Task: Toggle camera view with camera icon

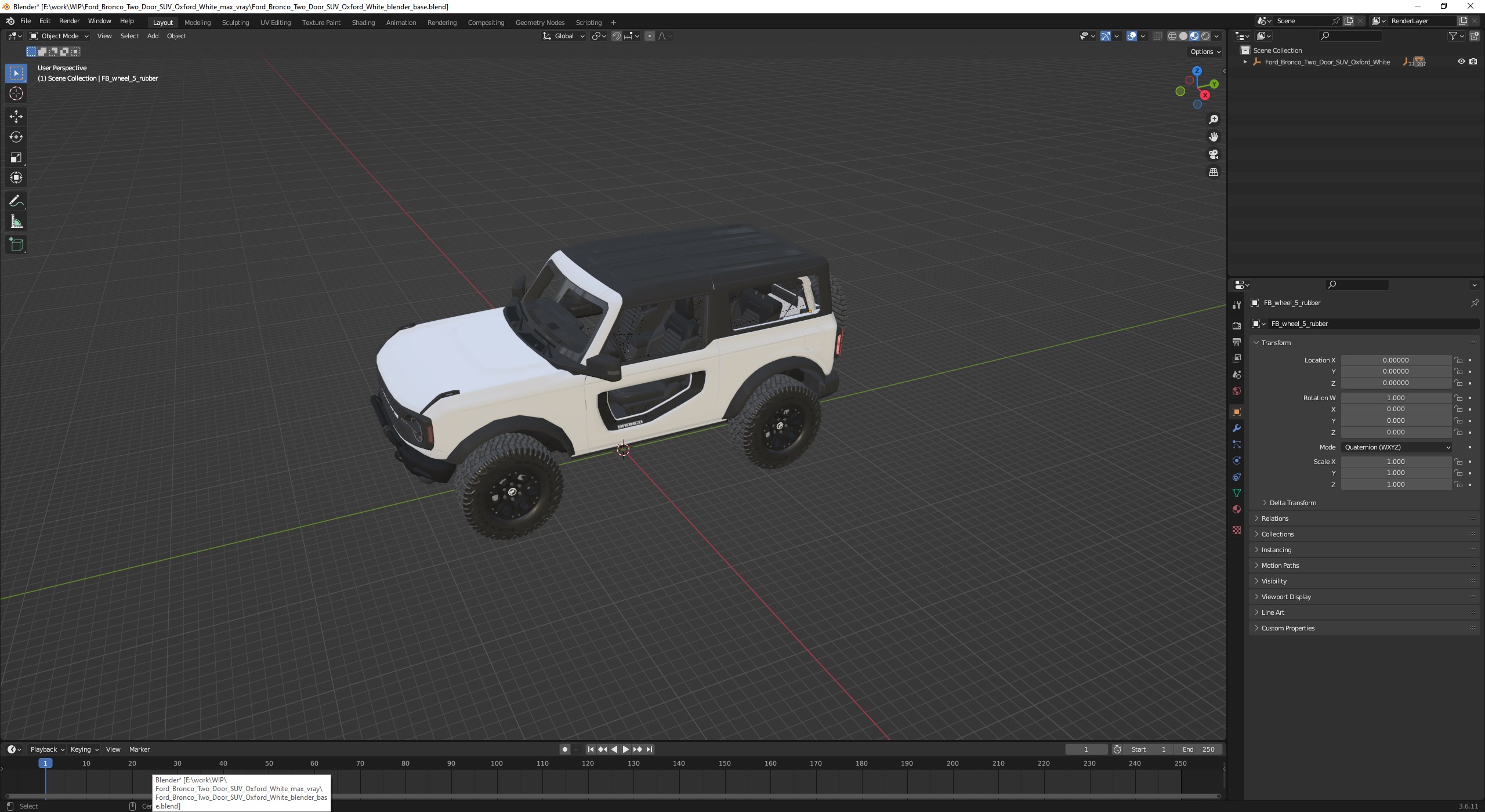Action: pos(1213,154)
